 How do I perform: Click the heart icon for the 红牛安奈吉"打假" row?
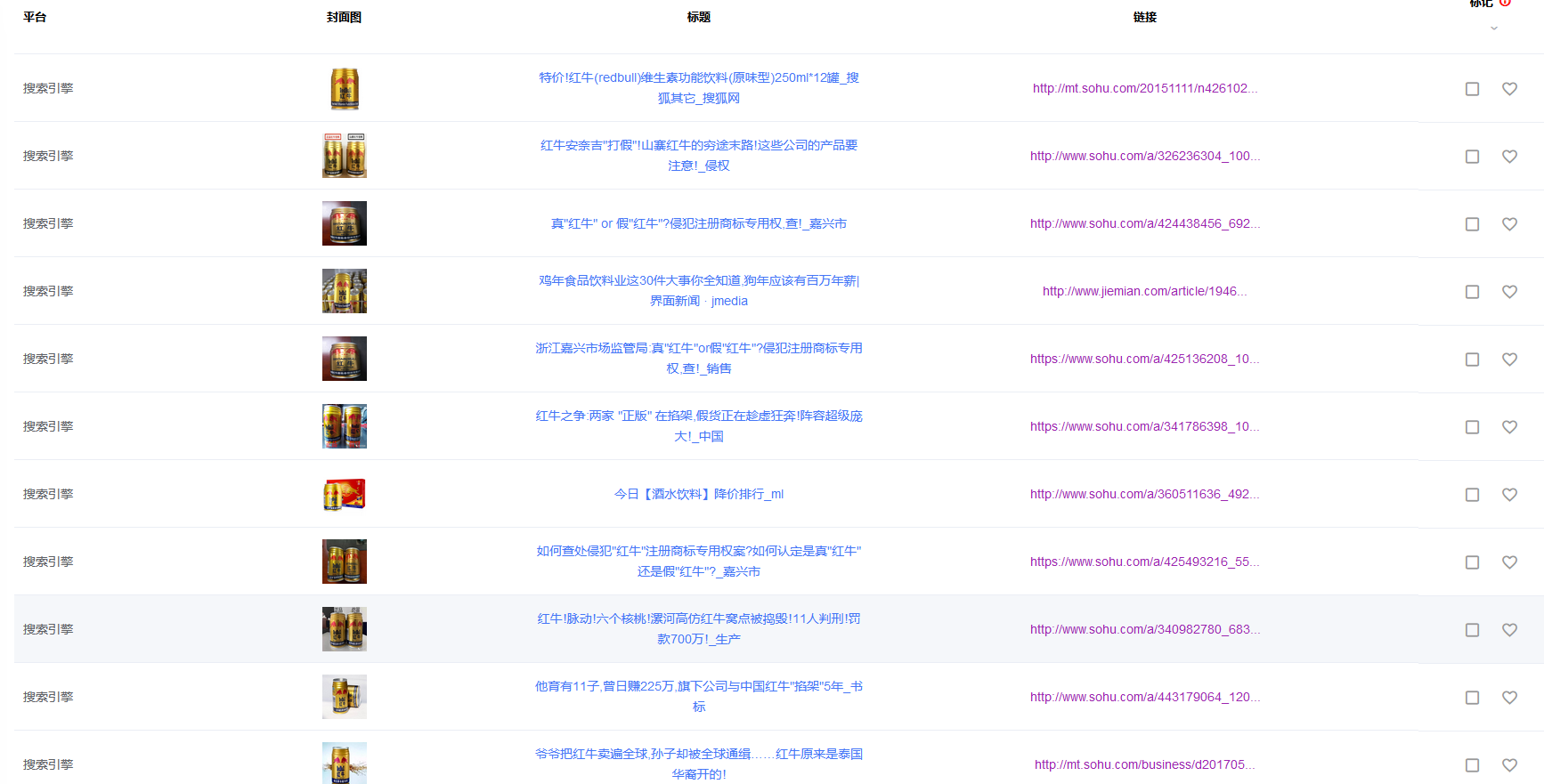click(1509, 157)
